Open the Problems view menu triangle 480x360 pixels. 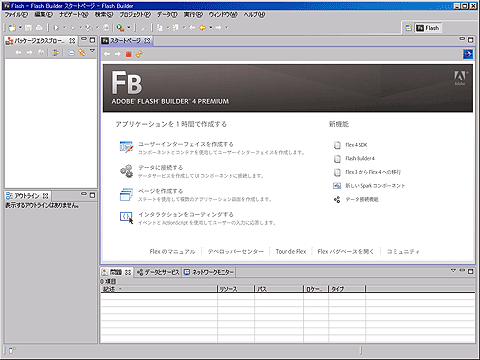453,270
